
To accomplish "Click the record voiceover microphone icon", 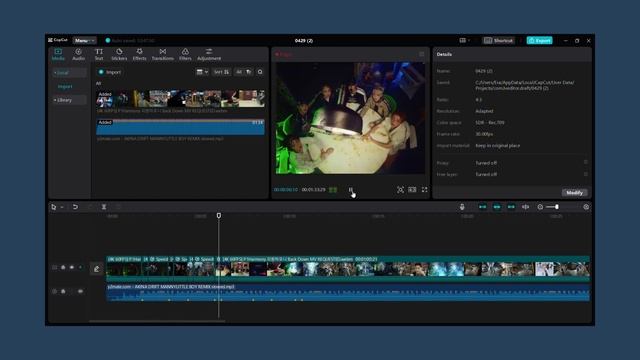I will (x=462, y=207).
